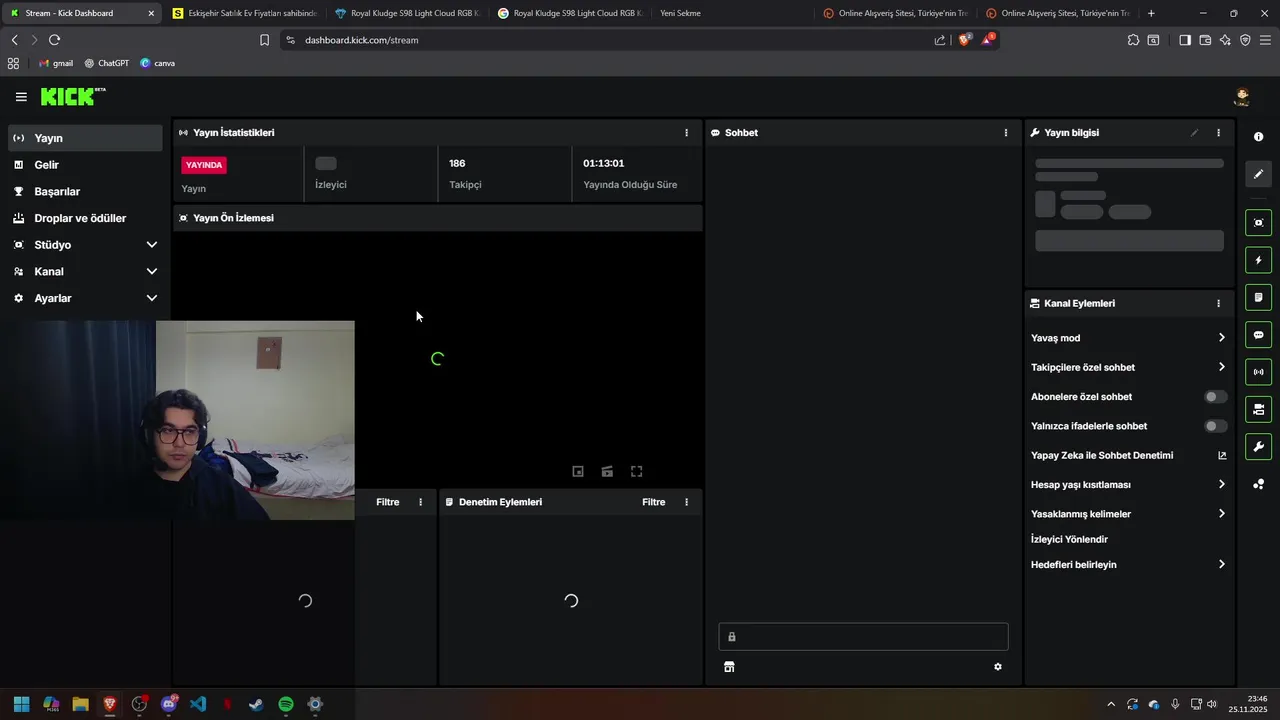1280x720 pixels.
Task: Open the Filtre dropdown in Denetim Eylemleri
Action: coord(653,502)
